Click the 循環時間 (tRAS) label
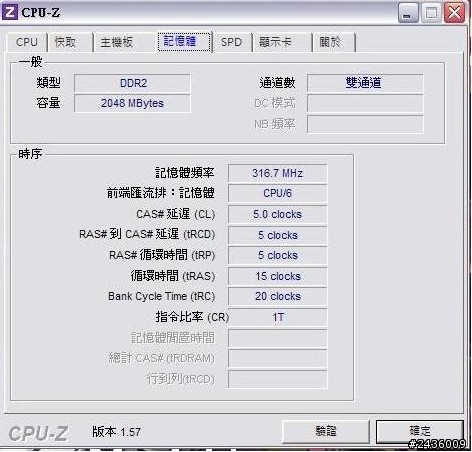The width and height of the screenshot is (472, 452). 173,276
